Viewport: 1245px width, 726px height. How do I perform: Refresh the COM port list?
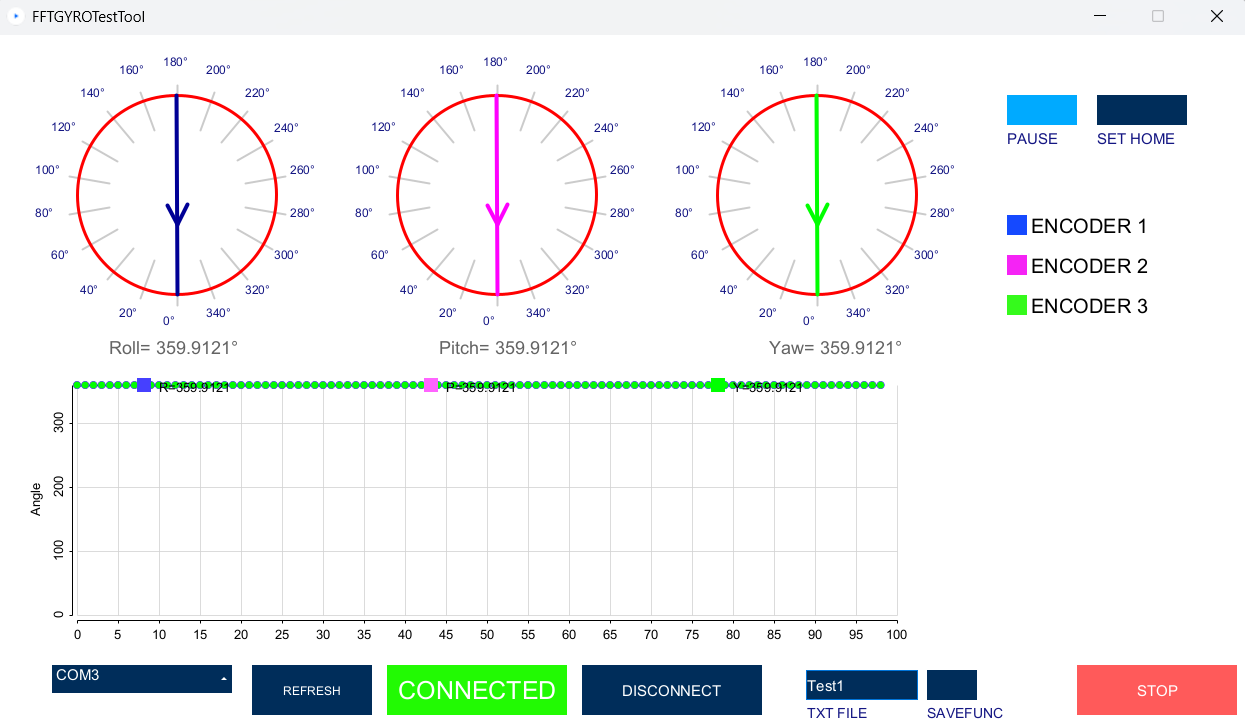[x=311, y=690]
